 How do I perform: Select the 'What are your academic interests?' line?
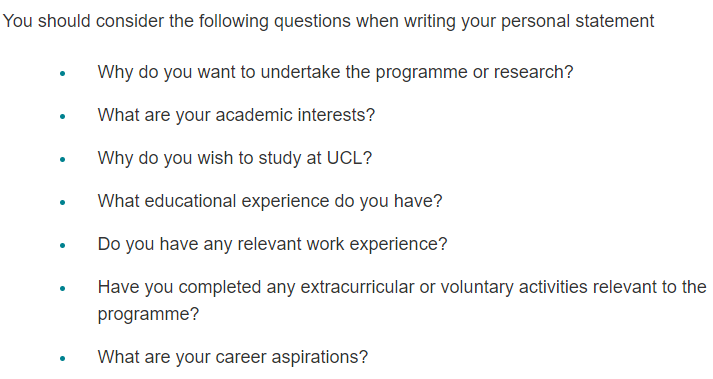pyautogui.click(x=236, y=115)
